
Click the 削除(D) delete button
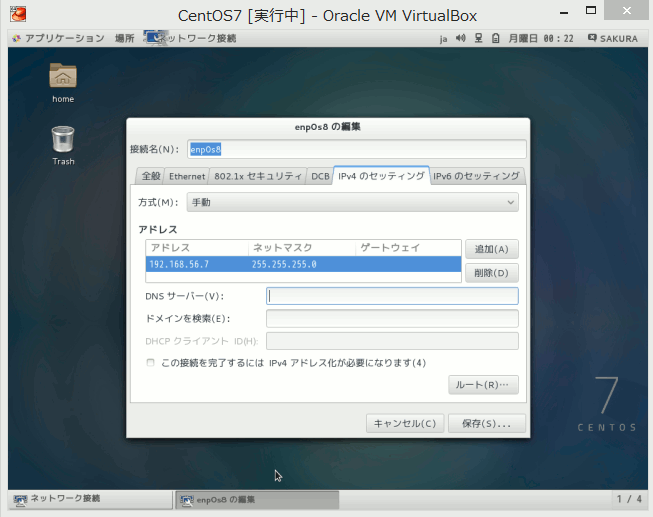tap(491, 272)
